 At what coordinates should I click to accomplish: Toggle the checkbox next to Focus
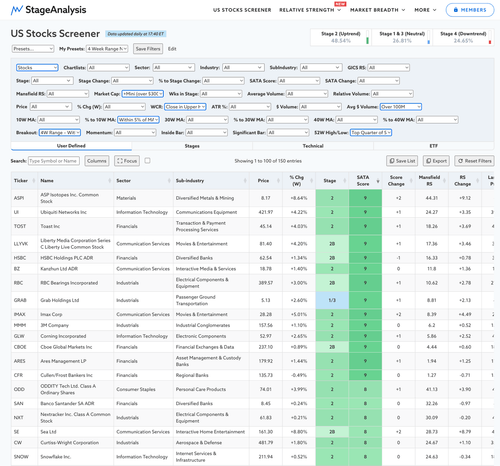click(147, 161)
